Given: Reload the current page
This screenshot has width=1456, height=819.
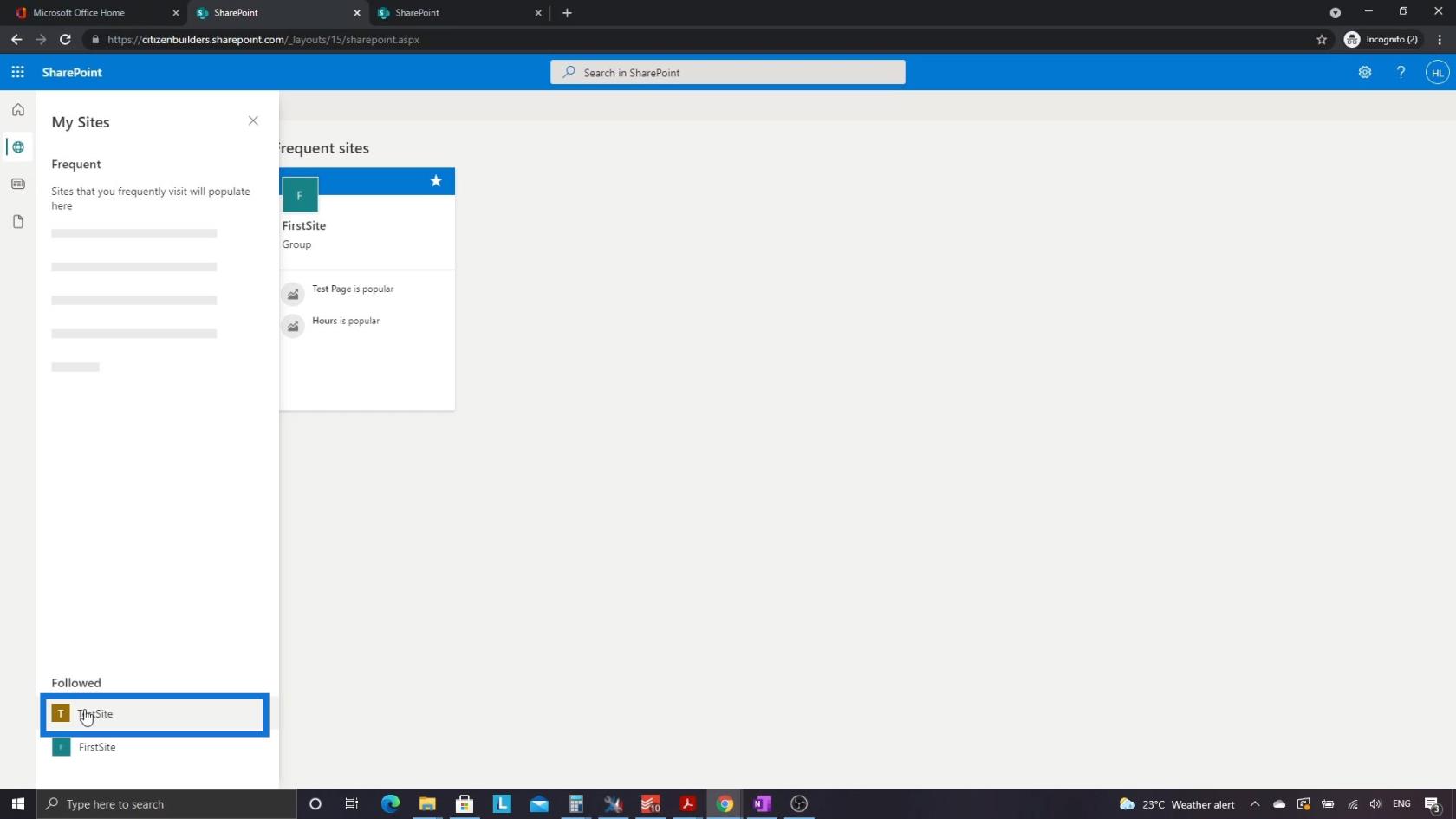Looking at the screenshot, I should click(65, 39).
